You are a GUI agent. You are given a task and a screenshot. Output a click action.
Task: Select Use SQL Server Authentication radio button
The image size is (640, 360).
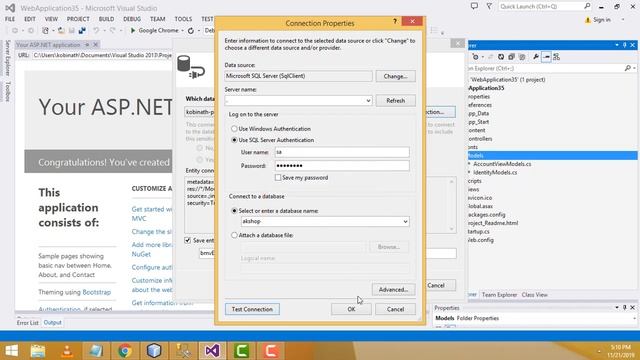click(234, 140)
